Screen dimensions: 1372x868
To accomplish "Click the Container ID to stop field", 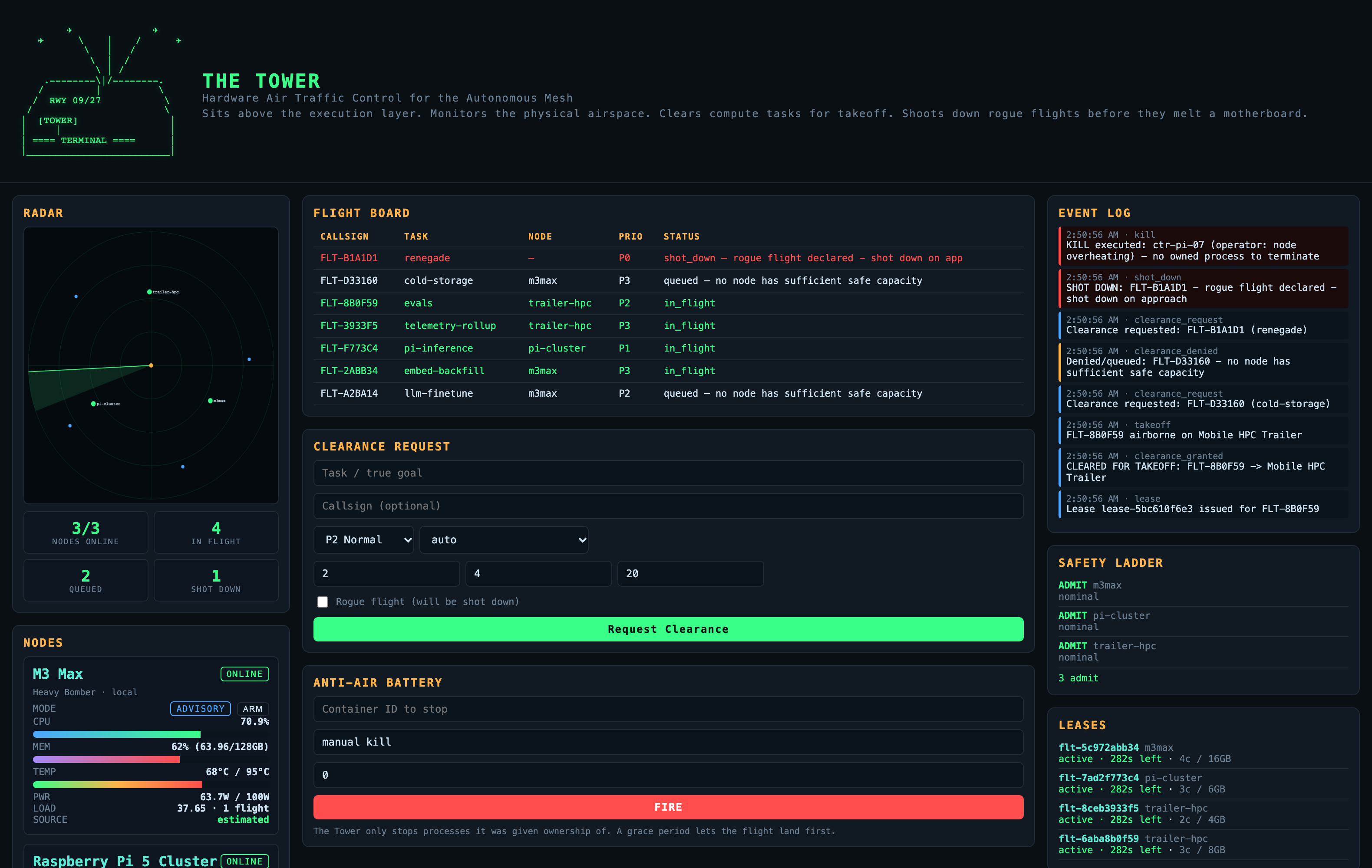I will (668, 709).
